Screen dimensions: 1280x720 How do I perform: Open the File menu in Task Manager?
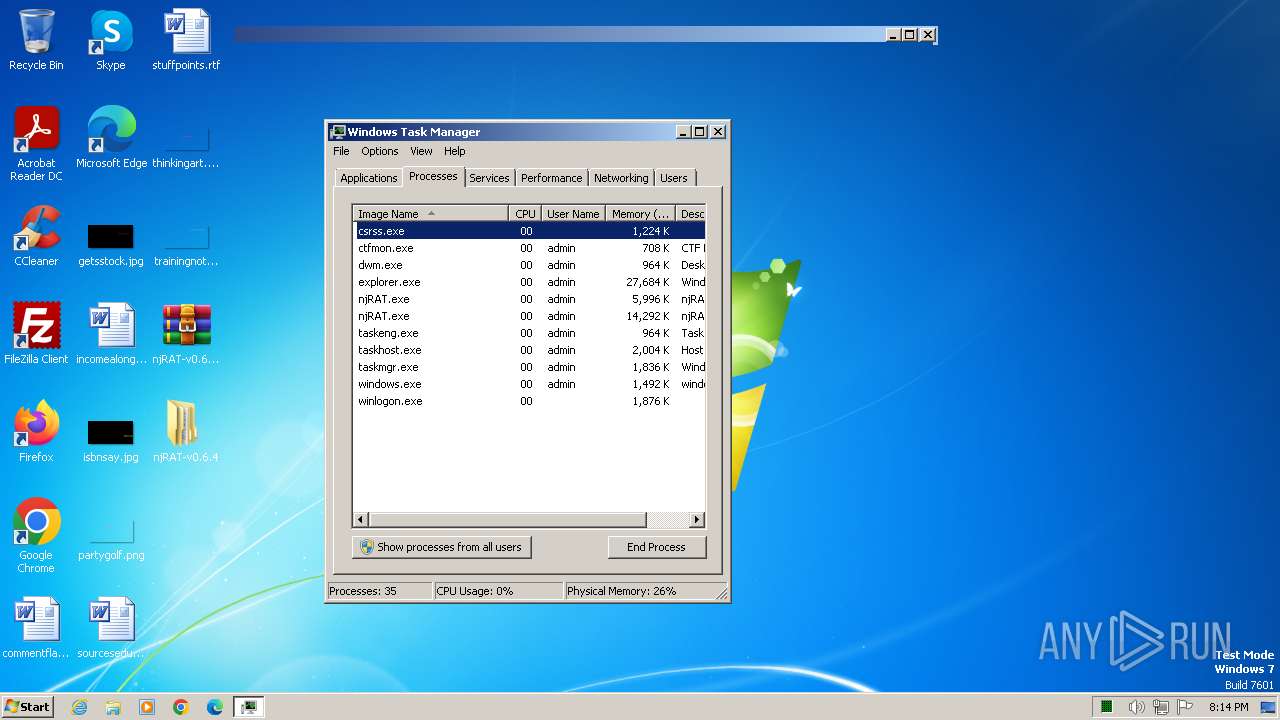341,151
